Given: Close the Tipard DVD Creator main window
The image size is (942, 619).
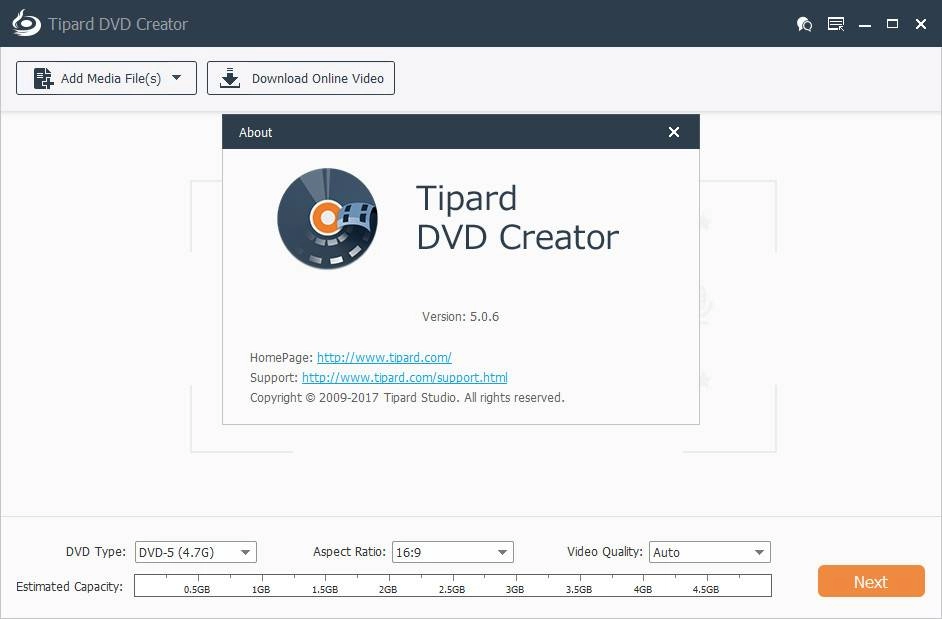Looking at the screenshot, I should [x=920, y=24].
